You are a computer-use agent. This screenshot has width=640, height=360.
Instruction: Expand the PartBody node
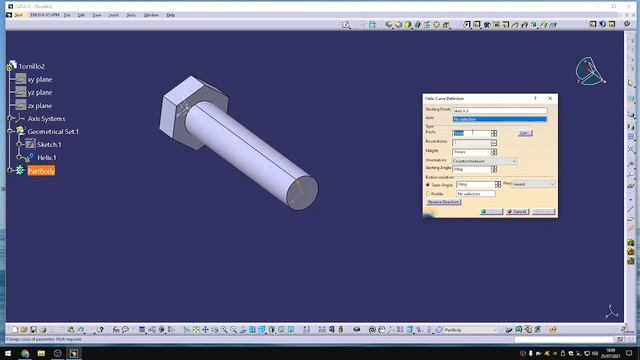(x=10, y=170)
